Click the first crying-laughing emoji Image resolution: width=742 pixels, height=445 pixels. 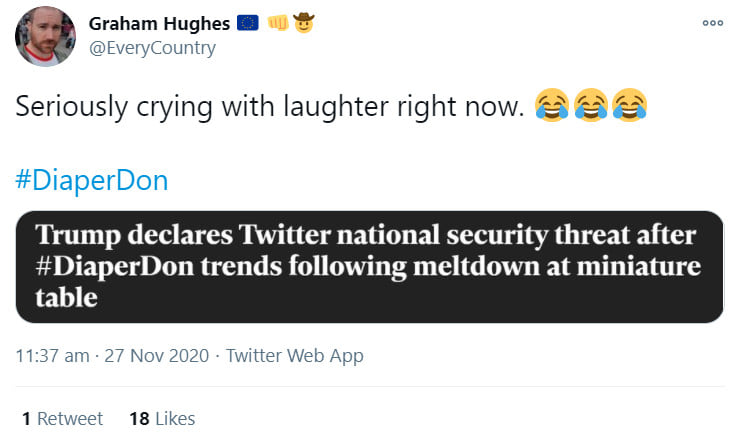(551, 104)
